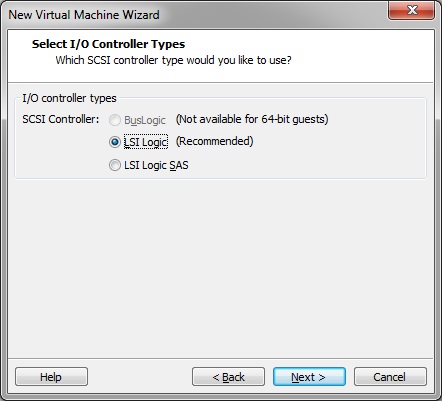Select the greyed-out BusLogic radio button

pyautogui.click(x=114, y=120)
